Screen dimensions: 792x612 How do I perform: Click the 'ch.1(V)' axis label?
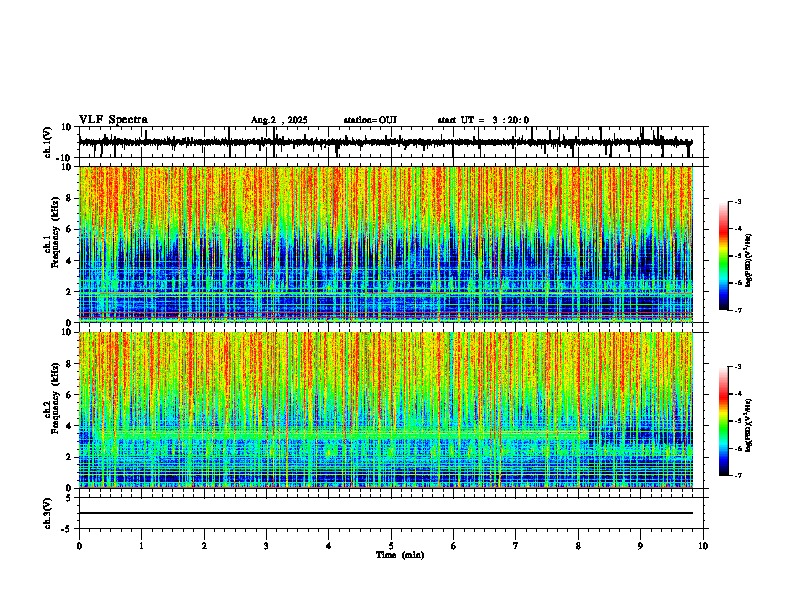point(48,142)
